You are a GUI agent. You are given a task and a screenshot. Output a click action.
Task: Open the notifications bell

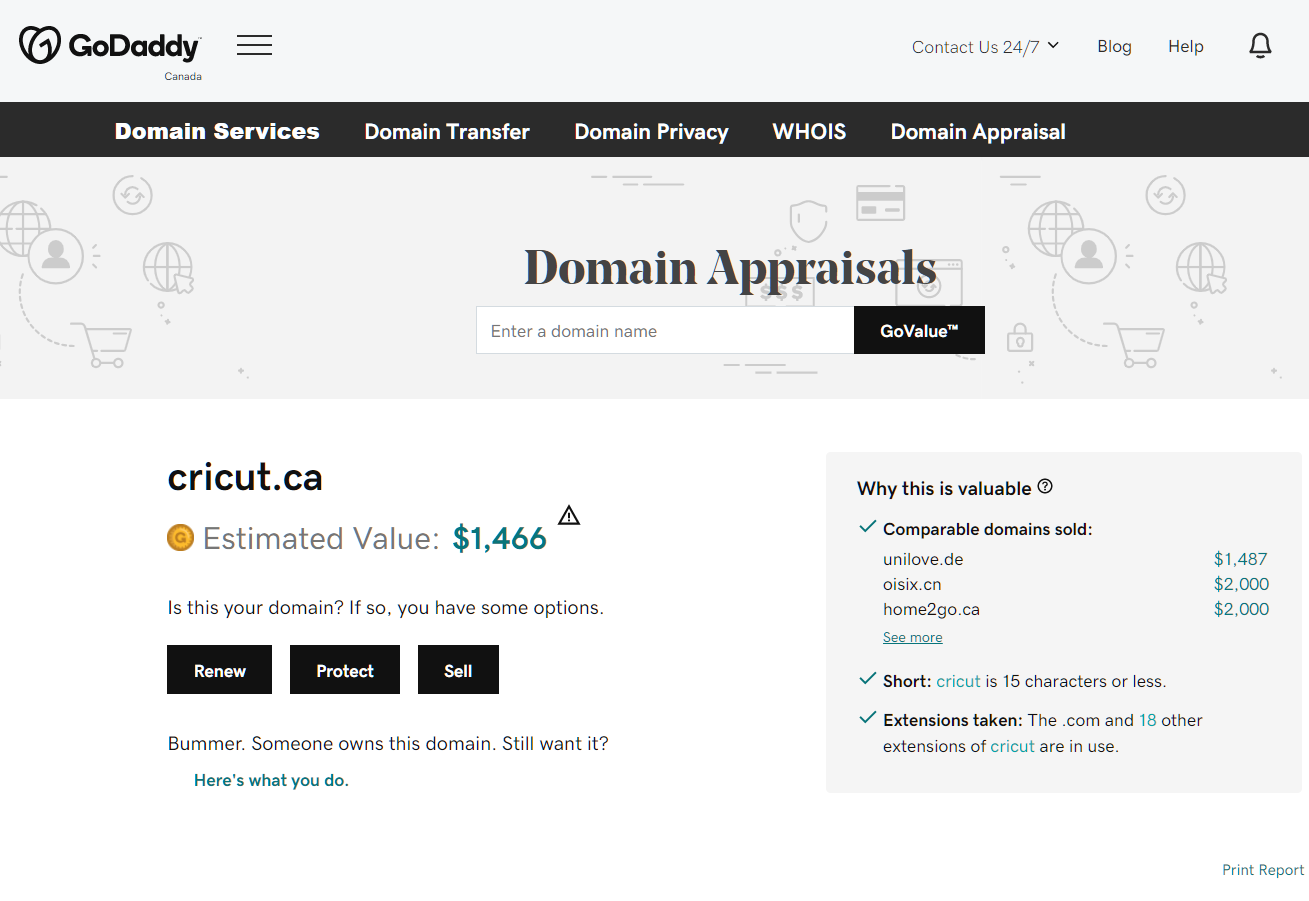1261,46
